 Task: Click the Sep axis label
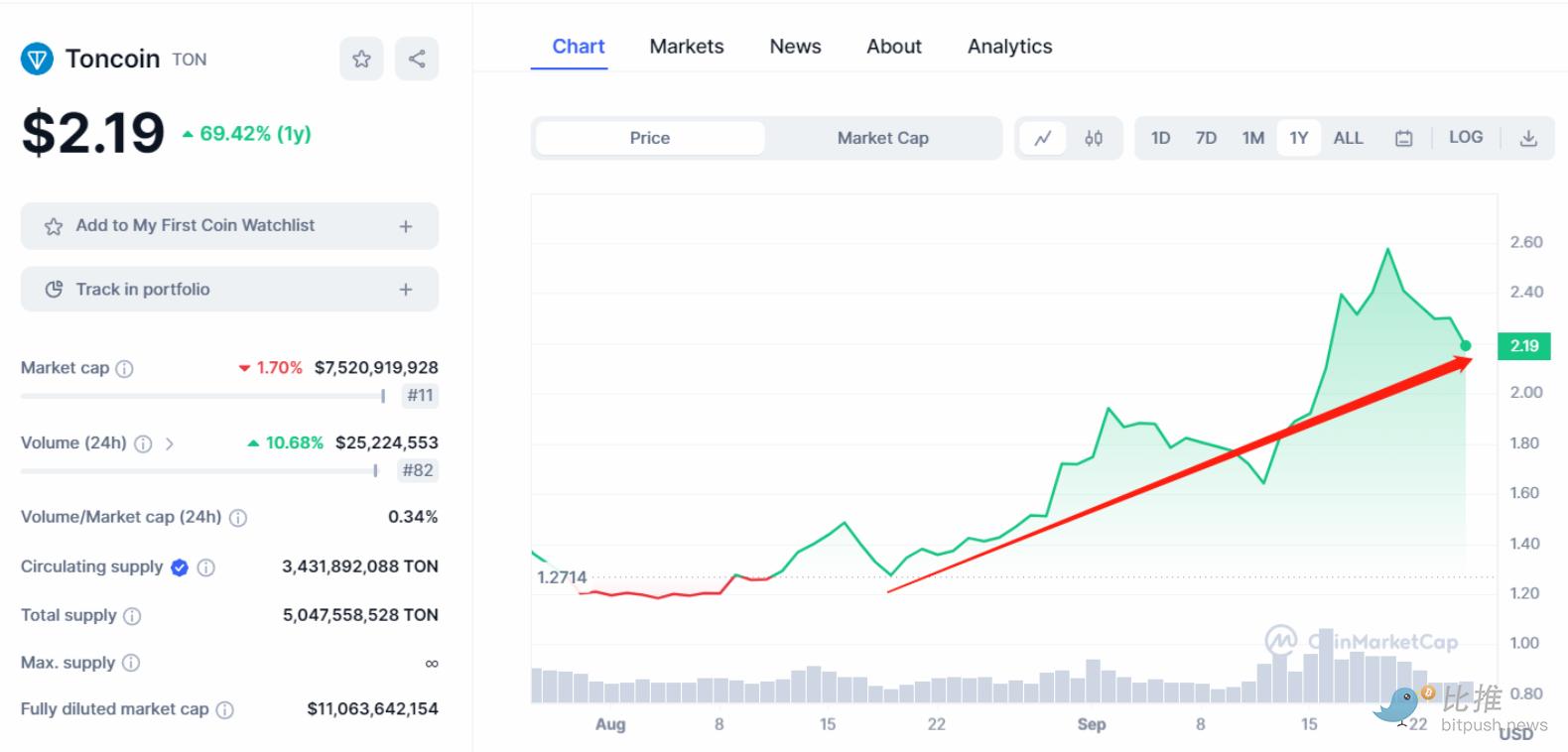(1092, 724)
